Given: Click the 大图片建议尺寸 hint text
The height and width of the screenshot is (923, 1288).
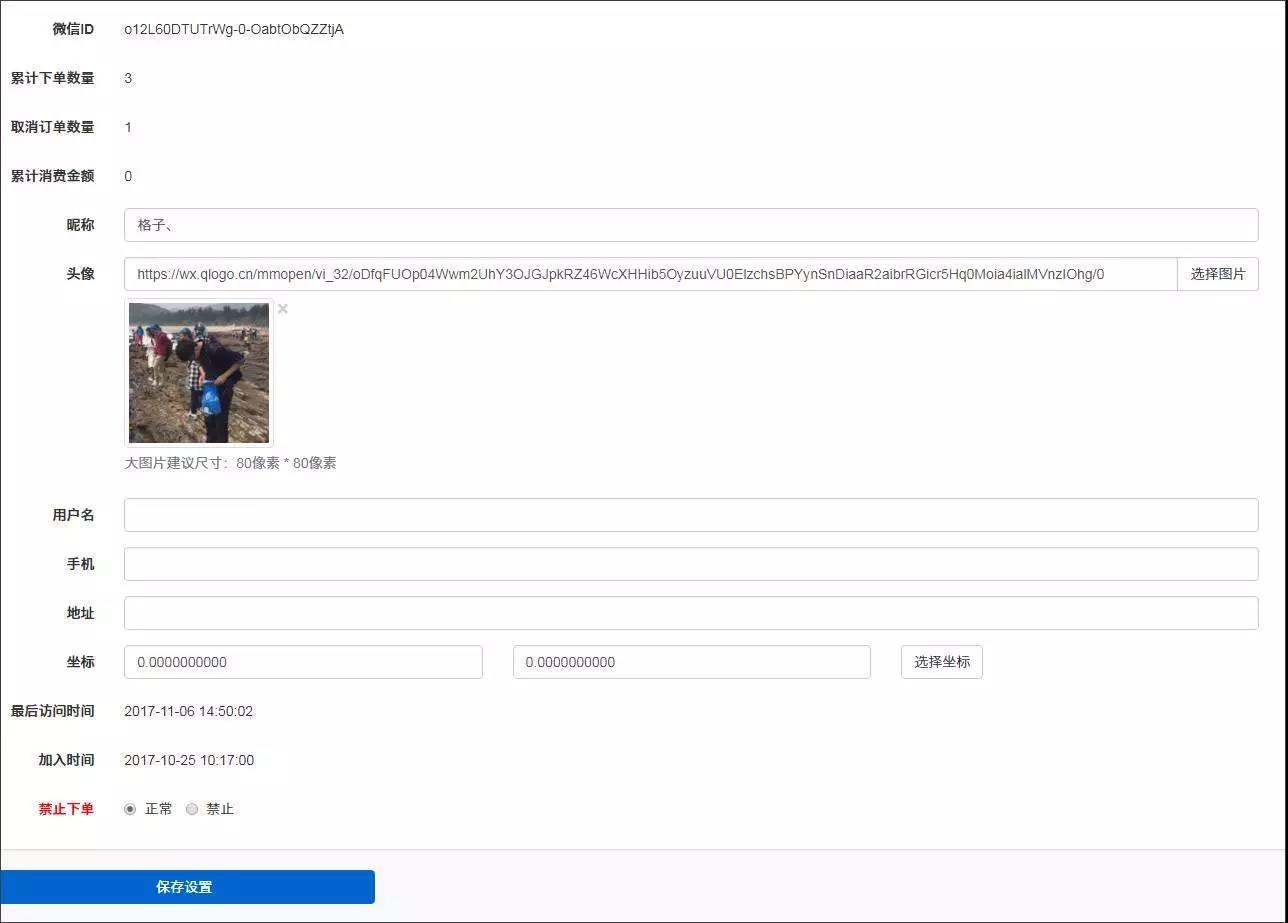Looking at the screenshot, I should [x=230, y=463].
